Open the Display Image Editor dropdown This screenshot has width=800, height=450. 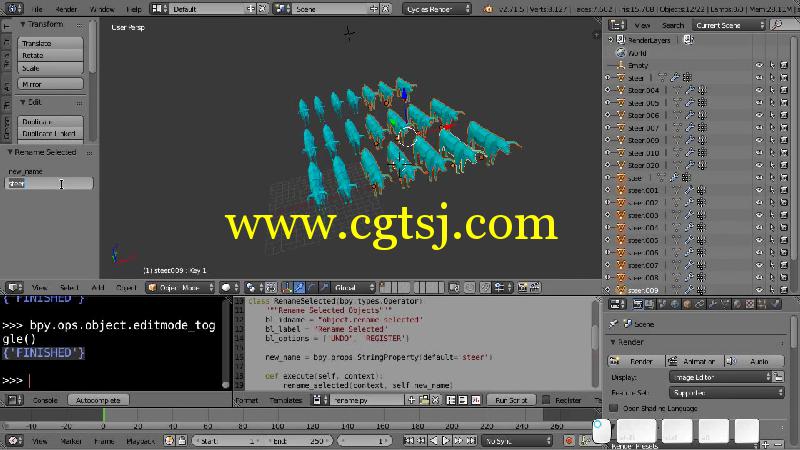(720, 377)
